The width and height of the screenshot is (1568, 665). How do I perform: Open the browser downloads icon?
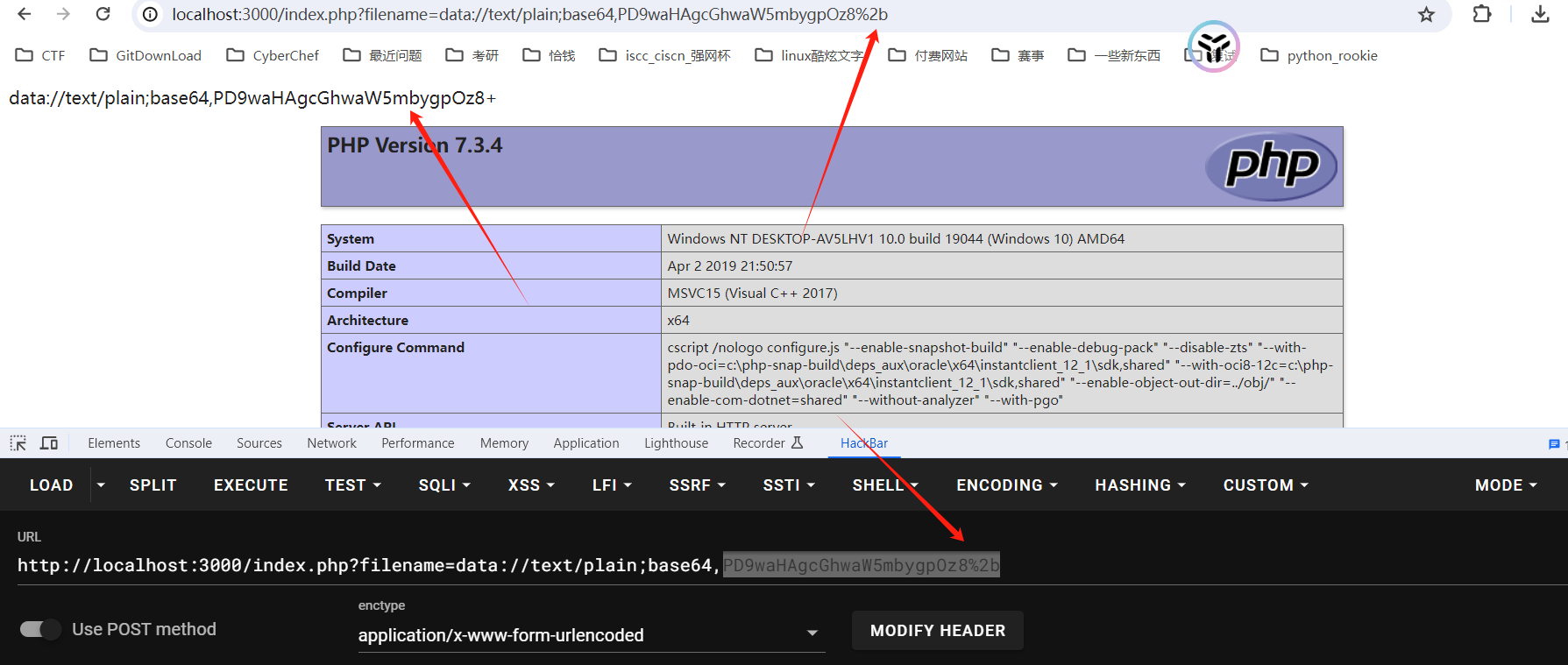coord(1540,14)
